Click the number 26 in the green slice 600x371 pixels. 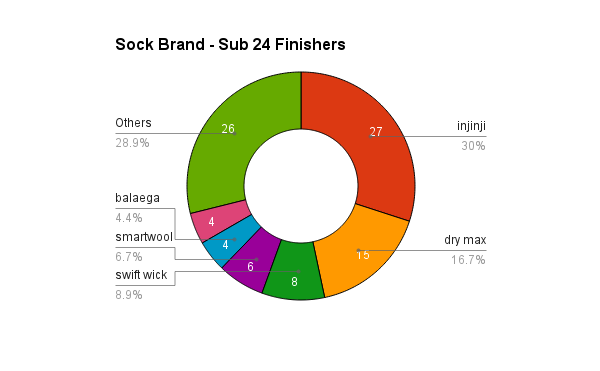[x=228, y=129]
